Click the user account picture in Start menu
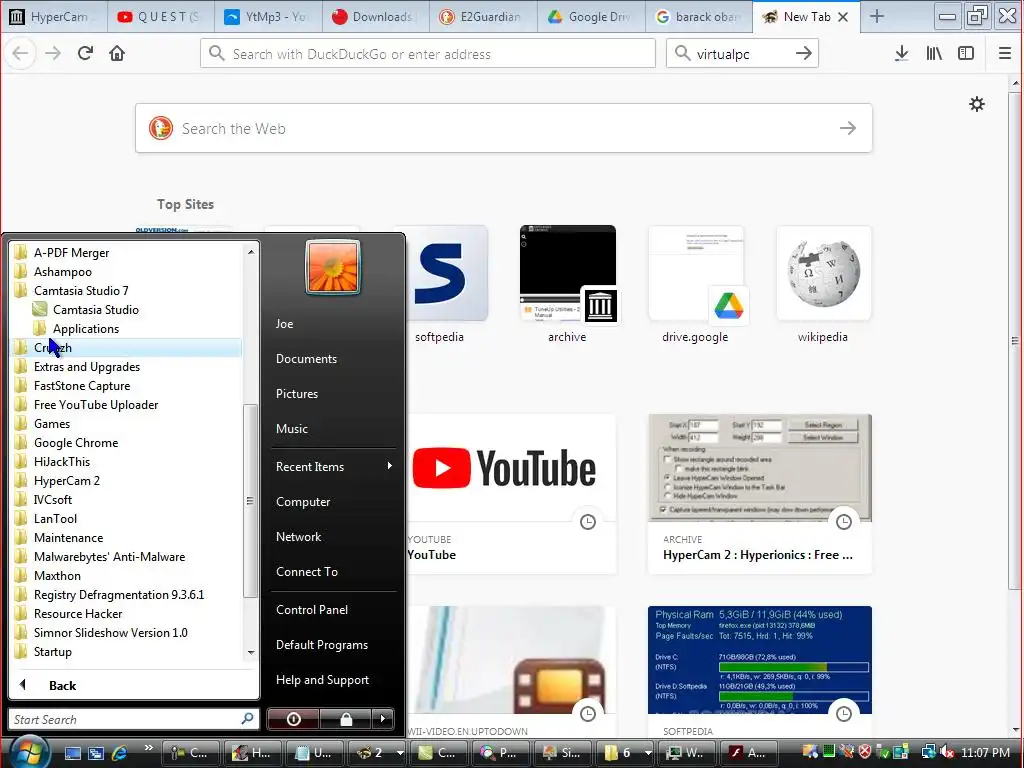 click(x=332, y=268)
